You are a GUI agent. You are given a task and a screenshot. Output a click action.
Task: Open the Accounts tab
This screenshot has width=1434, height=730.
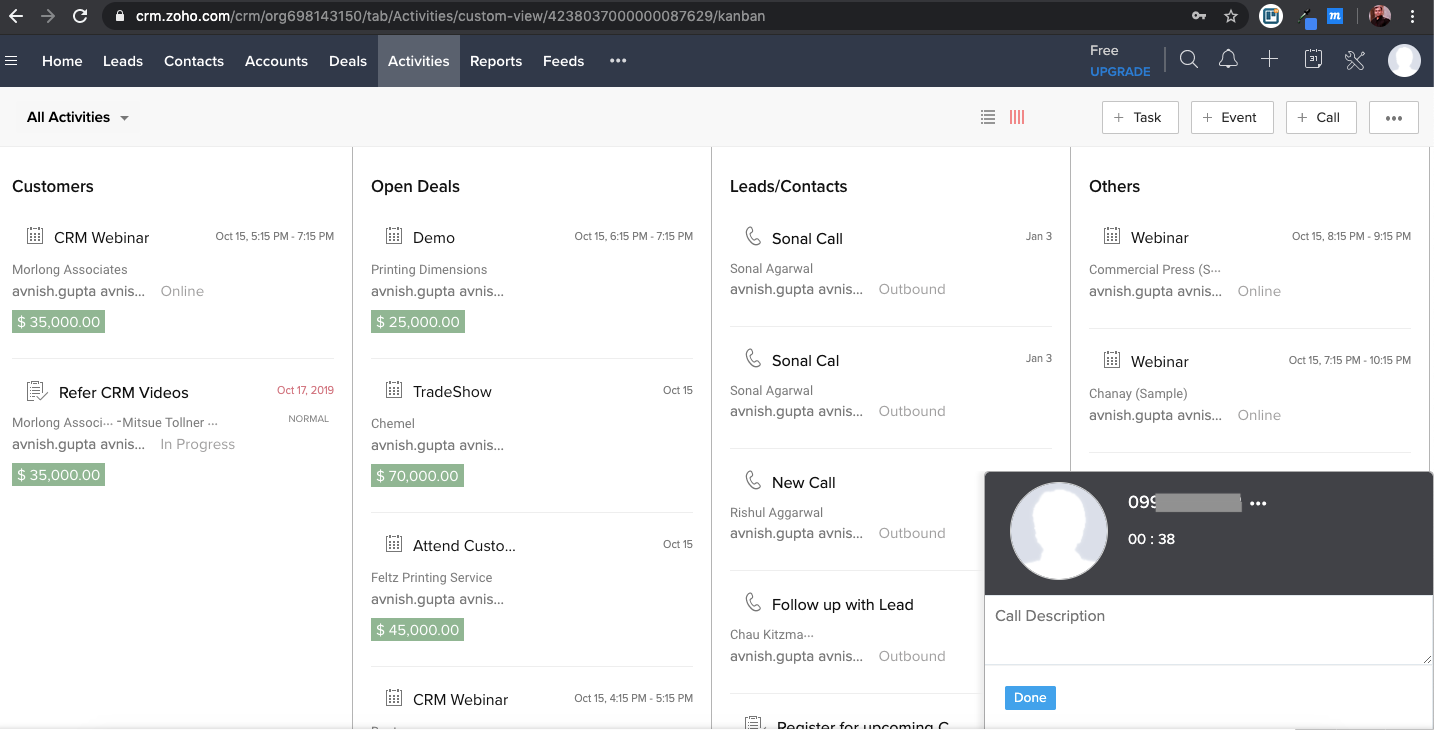(x=276, y=61)
